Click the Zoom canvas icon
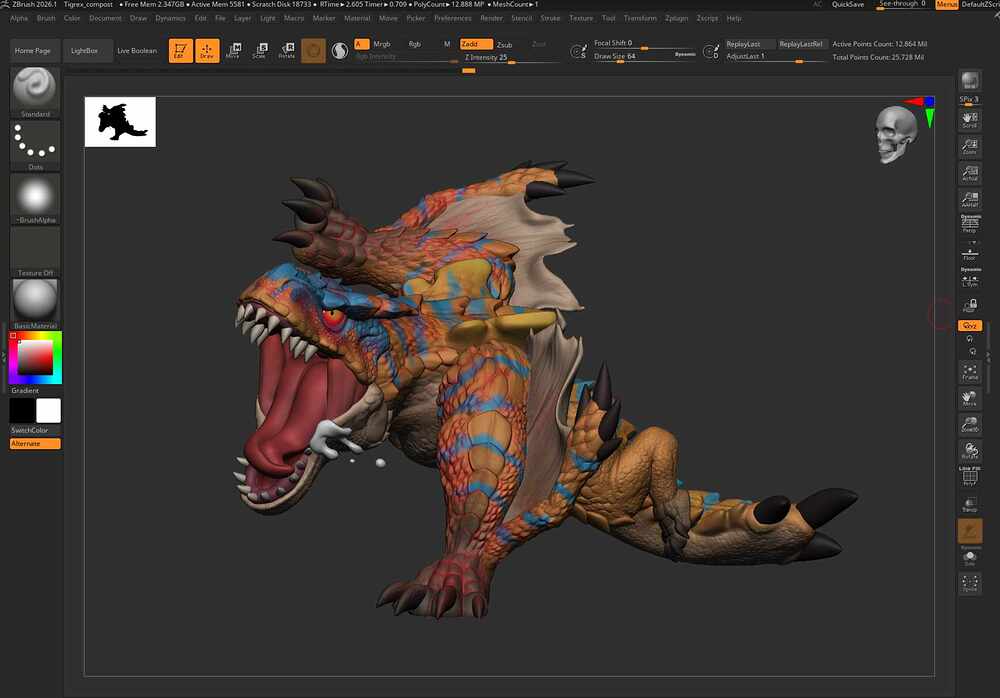The width and height of the screenshot is (1000, 698). (x=970, y=147)
